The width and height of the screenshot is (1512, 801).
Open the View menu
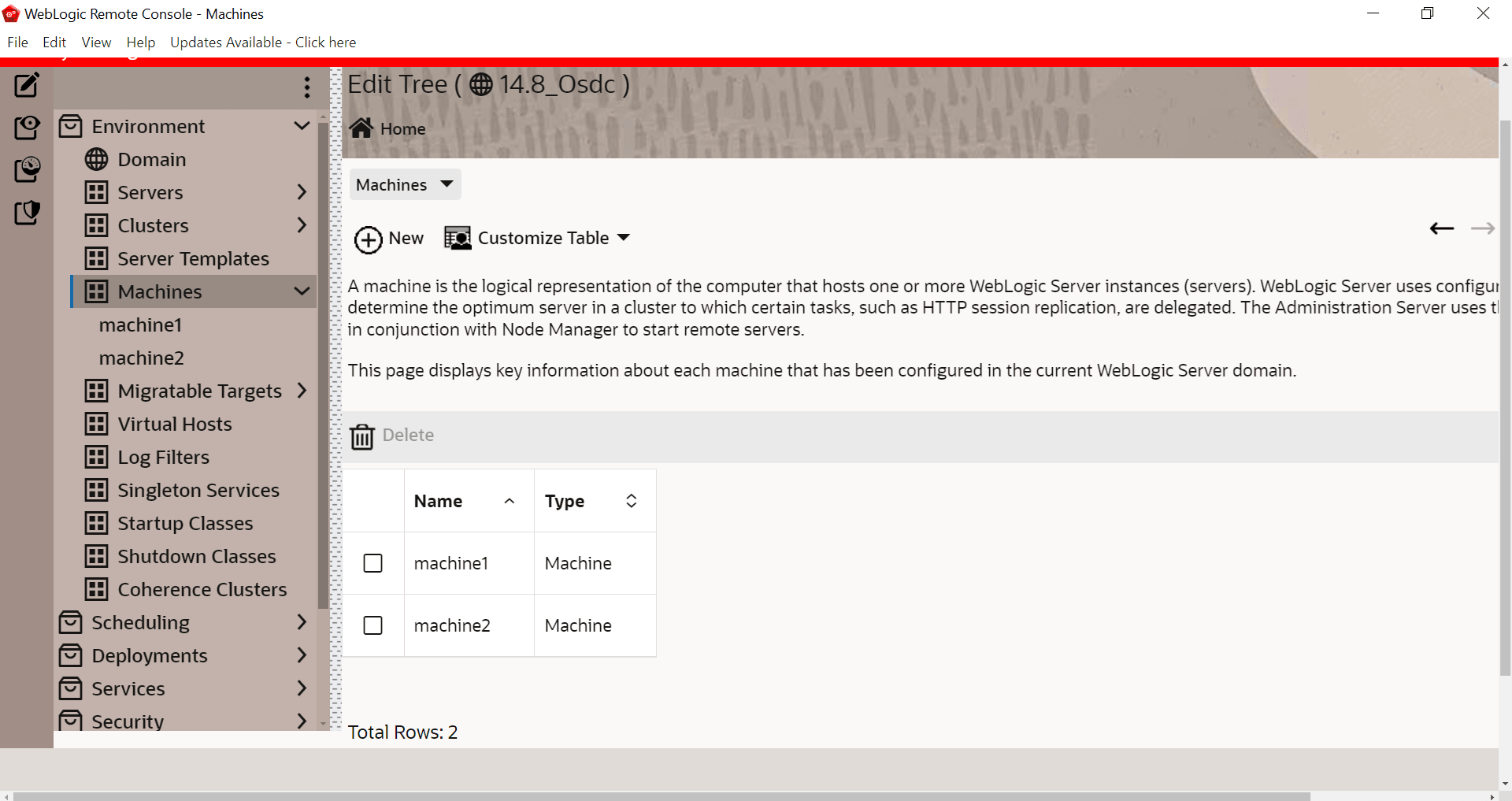[96, 43]
